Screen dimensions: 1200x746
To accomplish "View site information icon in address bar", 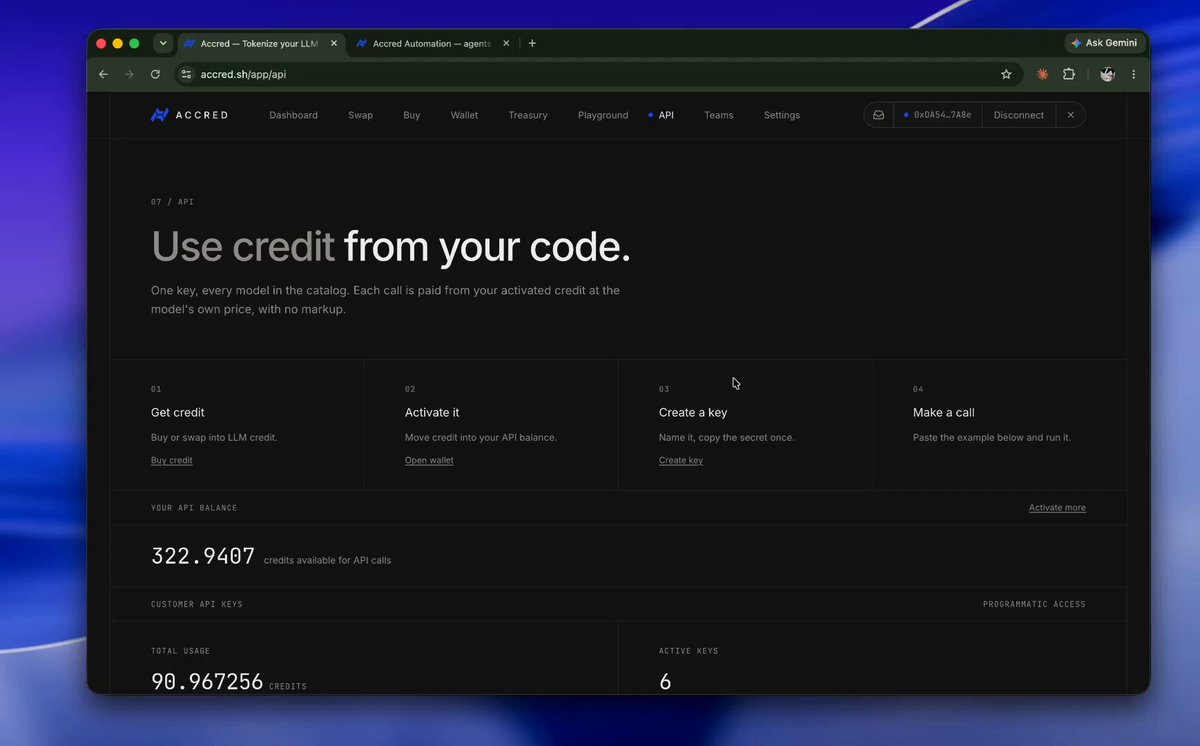I will click(185, 74).
